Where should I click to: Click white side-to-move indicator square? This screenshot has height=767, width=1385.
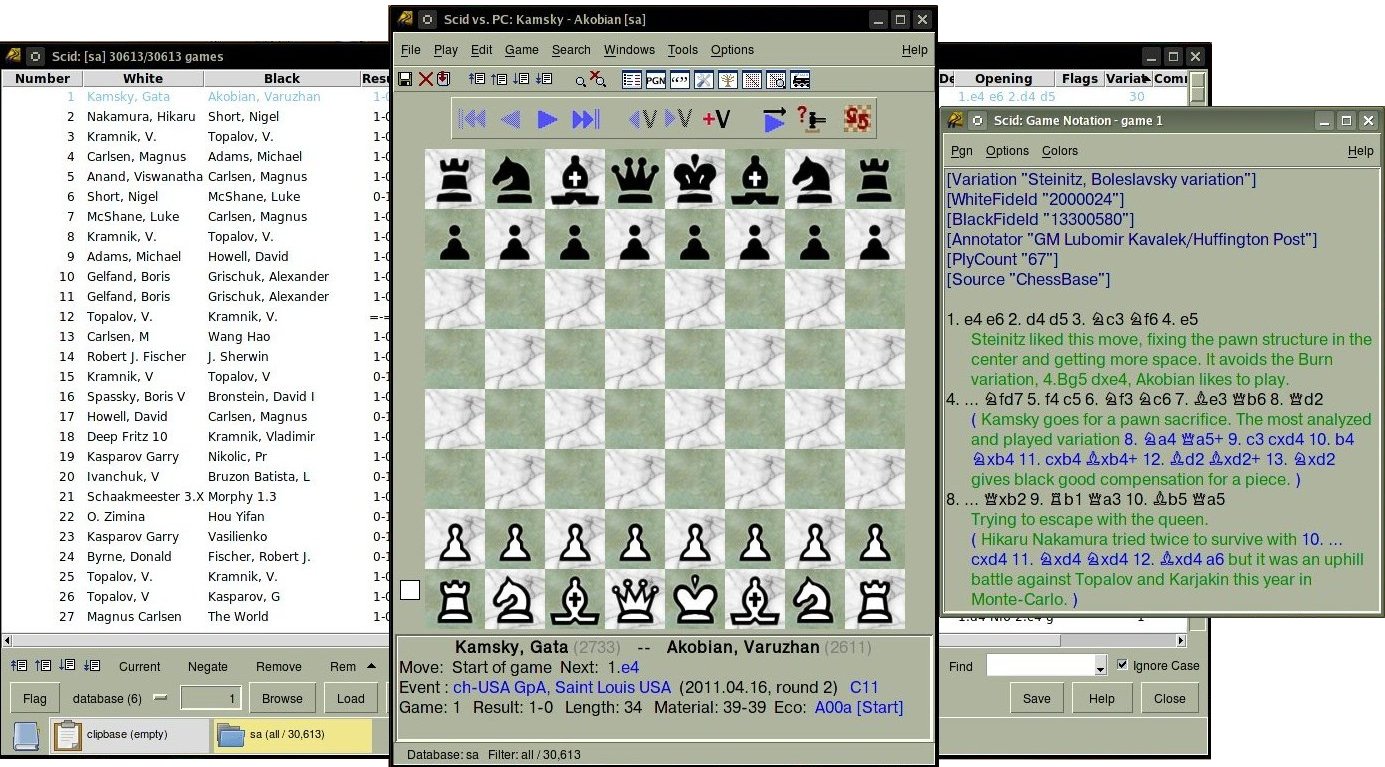point(410,590)
